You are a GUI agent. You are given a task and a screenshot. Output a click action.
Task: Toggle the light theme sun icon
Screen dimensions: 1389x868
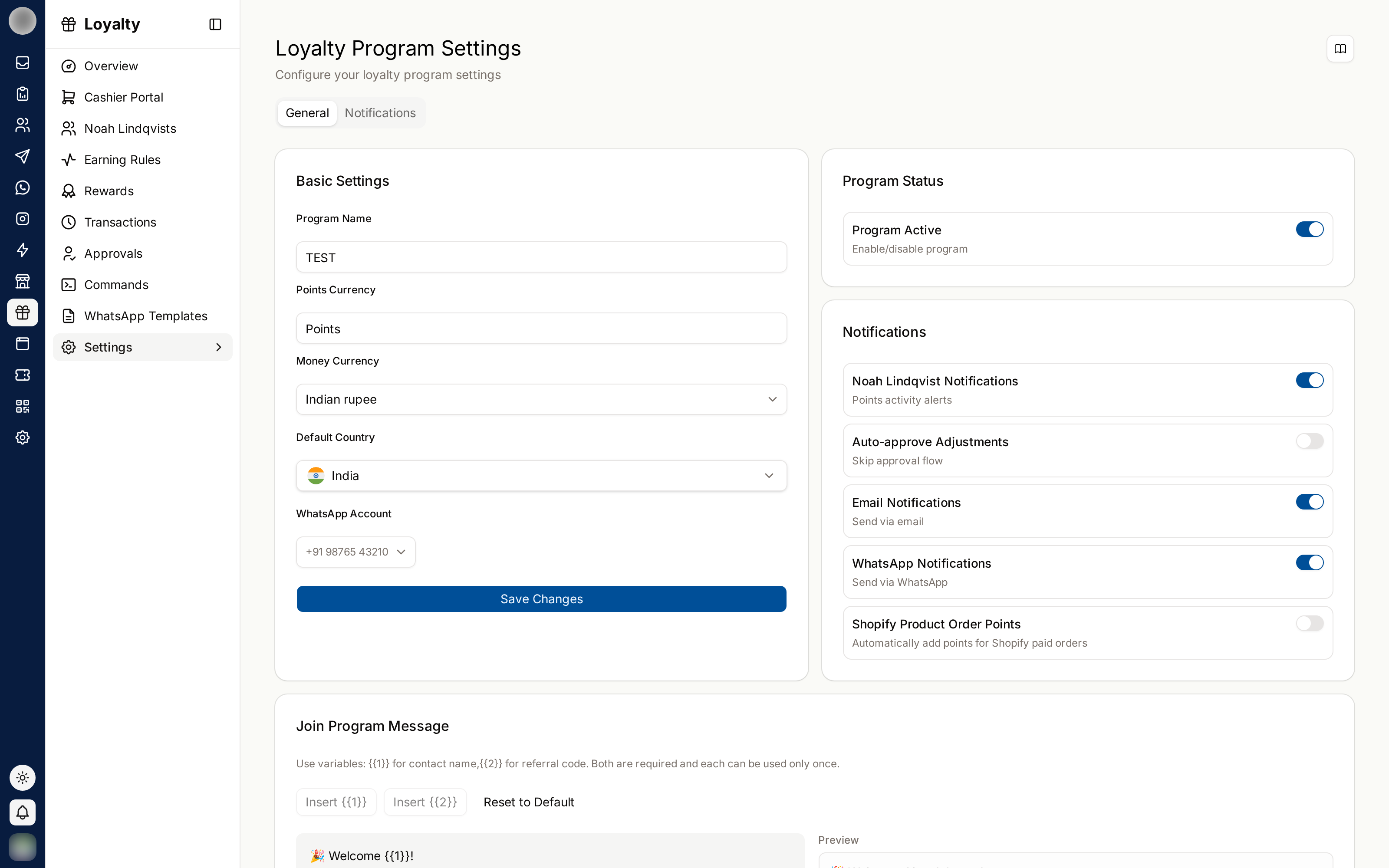click(x=23, y=778)
